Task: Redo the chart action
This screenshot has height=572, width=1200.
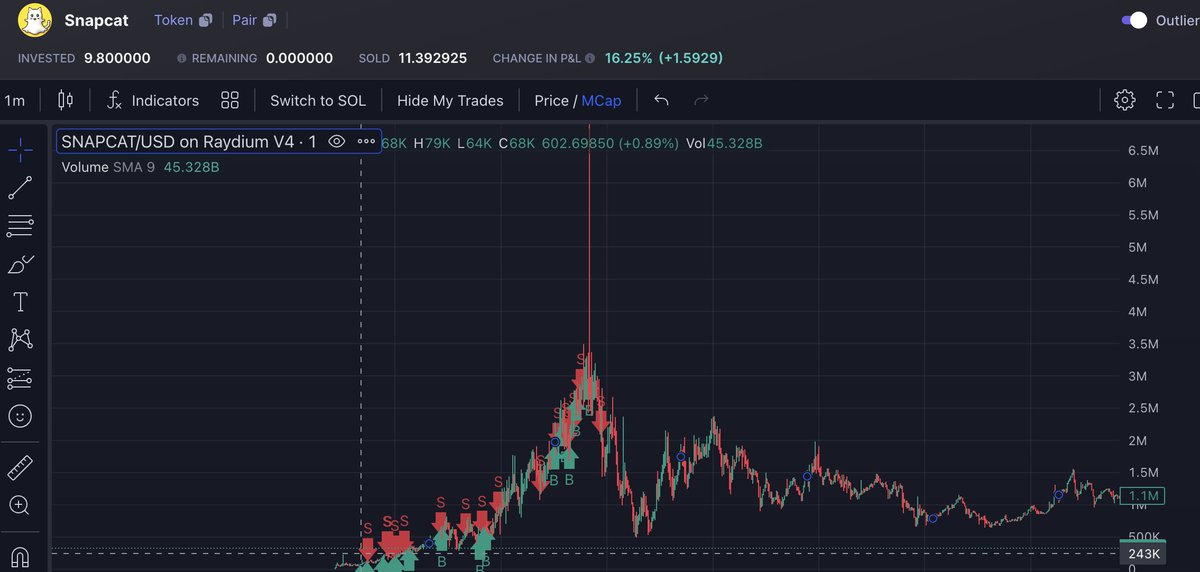Action: pos(701,100)
